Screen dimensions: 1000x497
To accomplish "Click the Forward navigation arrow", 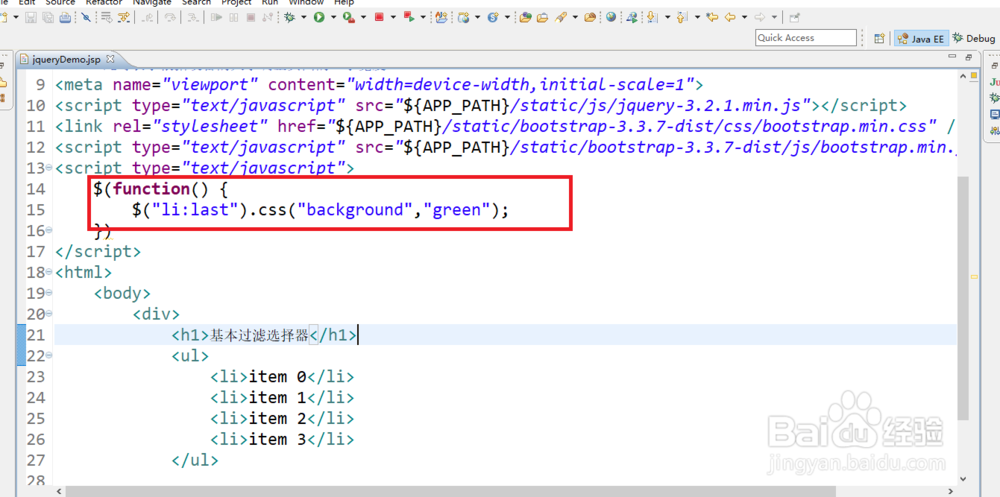I will tap(760, 17).
